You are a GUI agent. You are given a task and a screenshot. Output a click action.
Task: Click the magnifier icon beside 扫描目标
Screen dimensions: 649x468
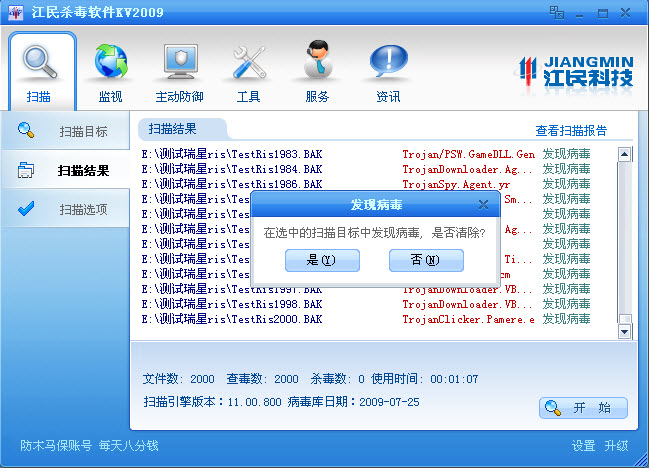click(x=26, y=130)
